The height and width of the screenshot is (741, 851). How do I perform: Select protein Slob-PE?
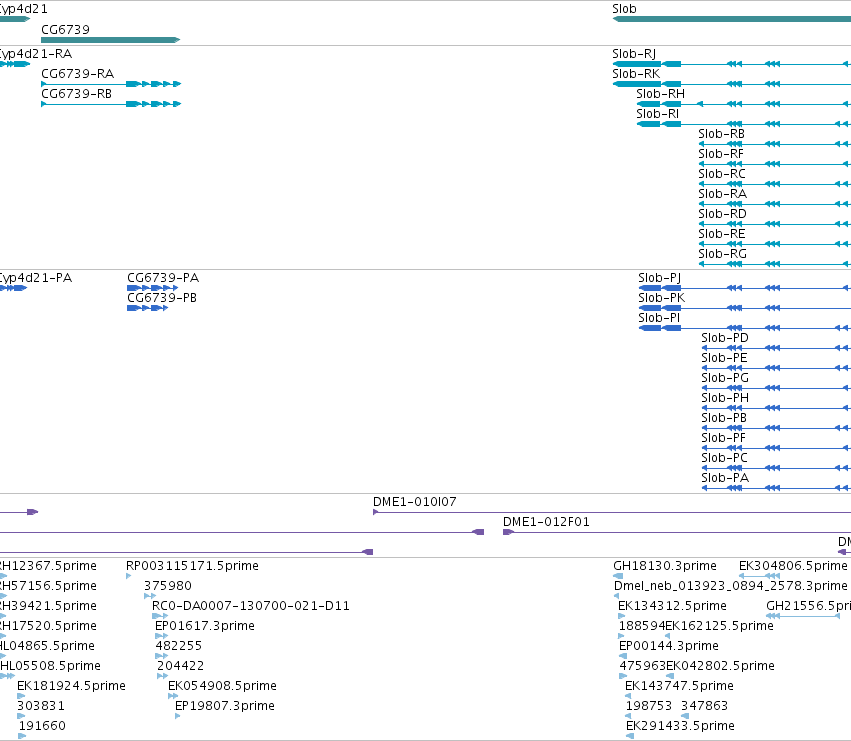[776, 368]
